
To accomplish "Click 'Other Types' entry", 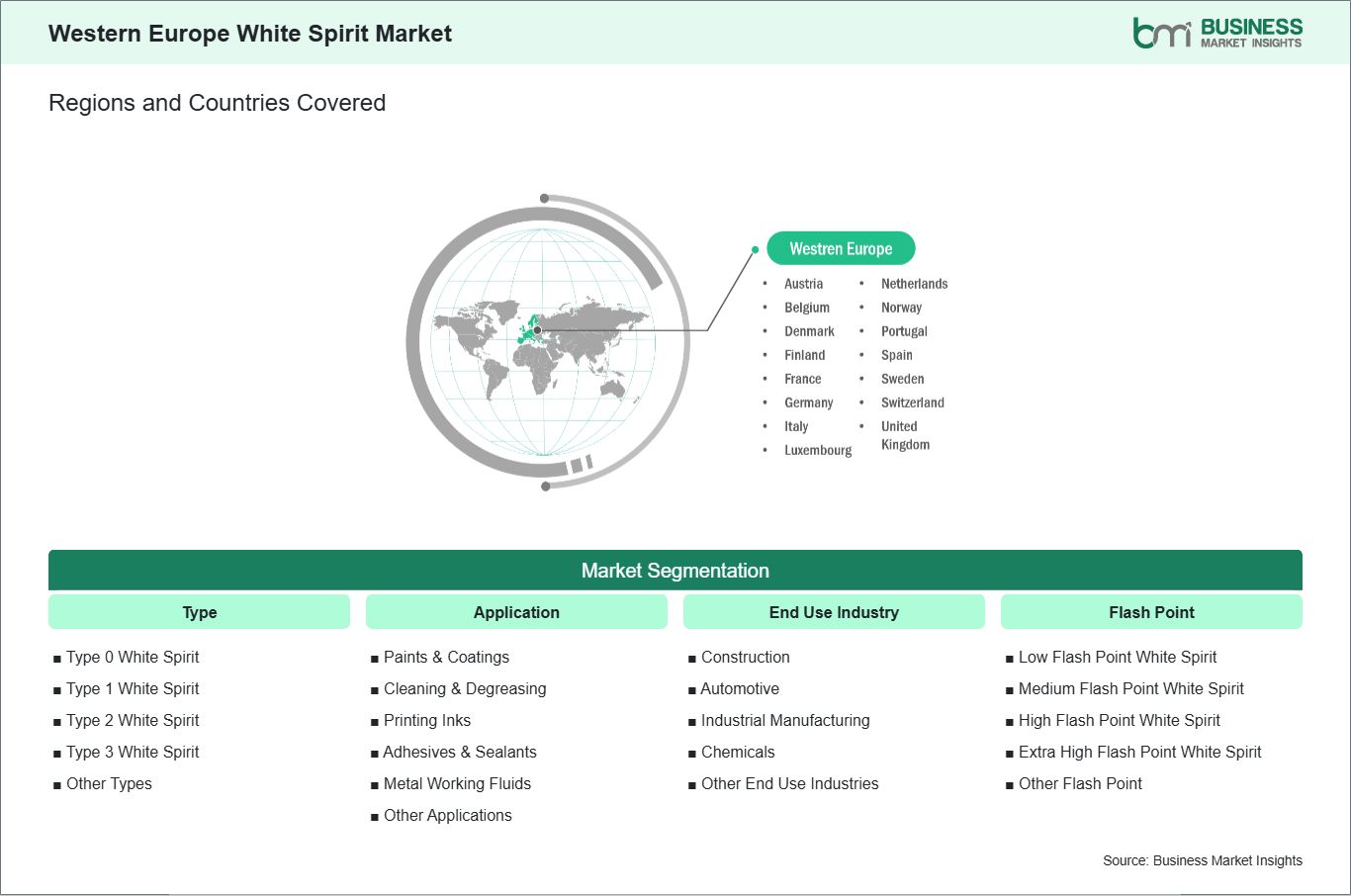I will click(109, 783).
